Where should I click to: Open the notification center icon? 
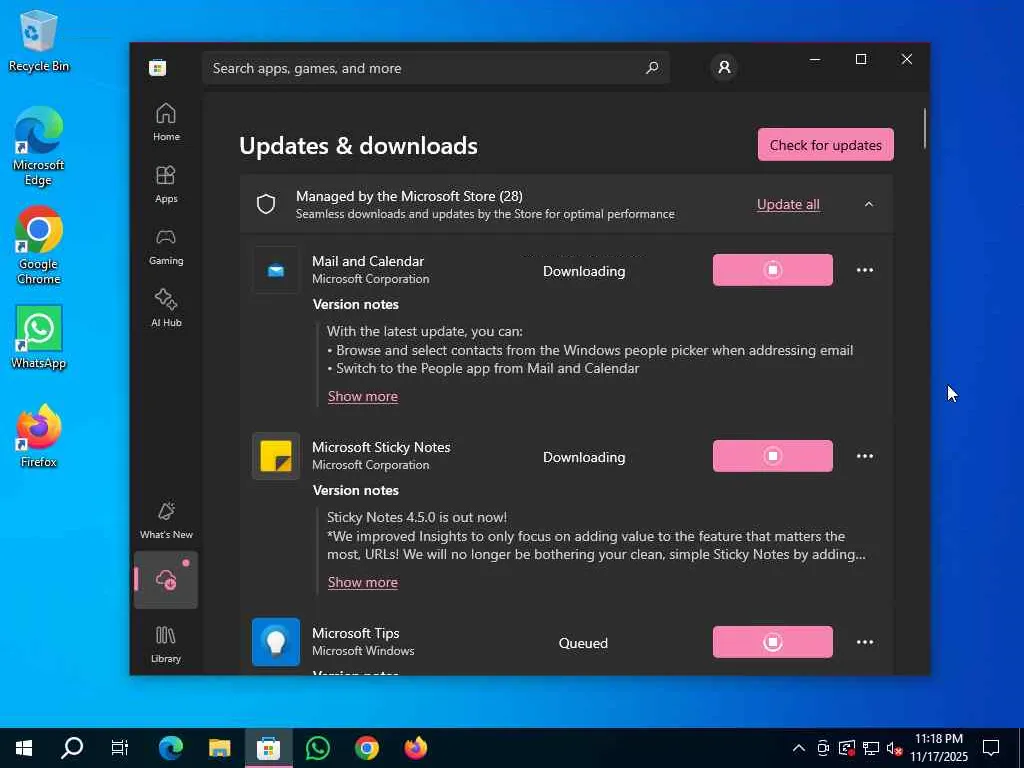991,748
